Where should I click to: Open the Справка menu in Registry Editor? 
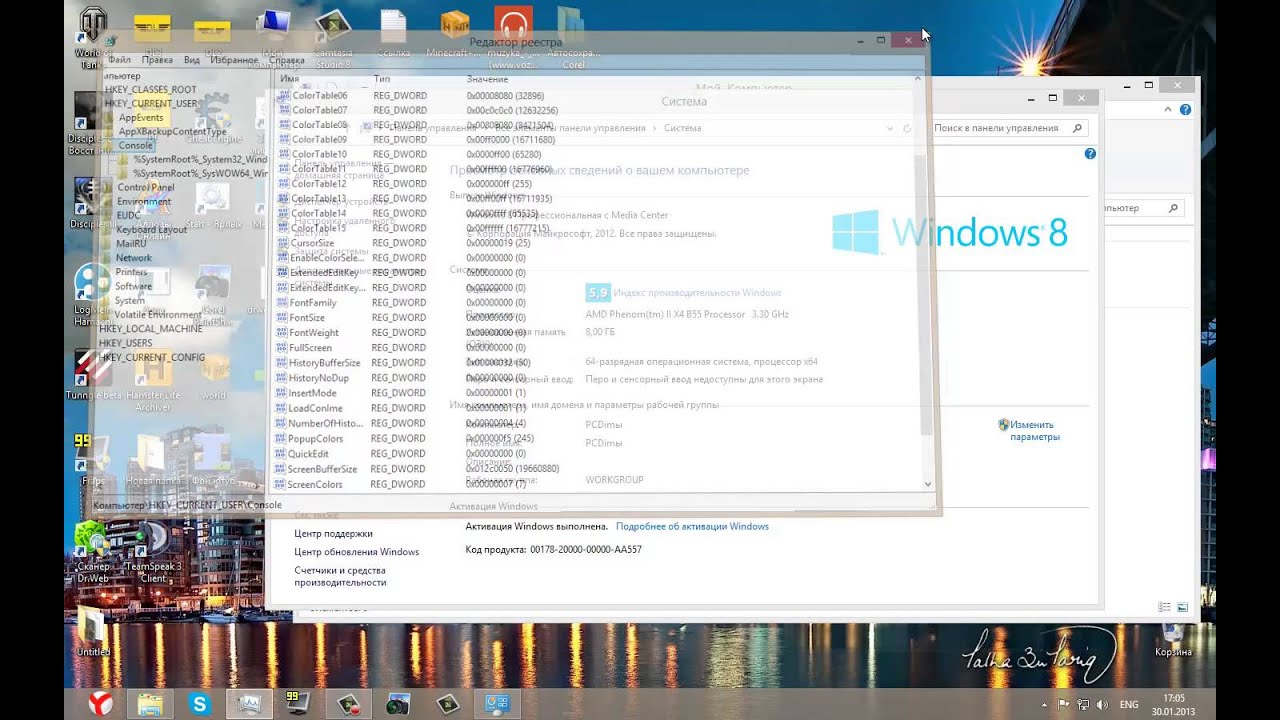click(287, 60)
